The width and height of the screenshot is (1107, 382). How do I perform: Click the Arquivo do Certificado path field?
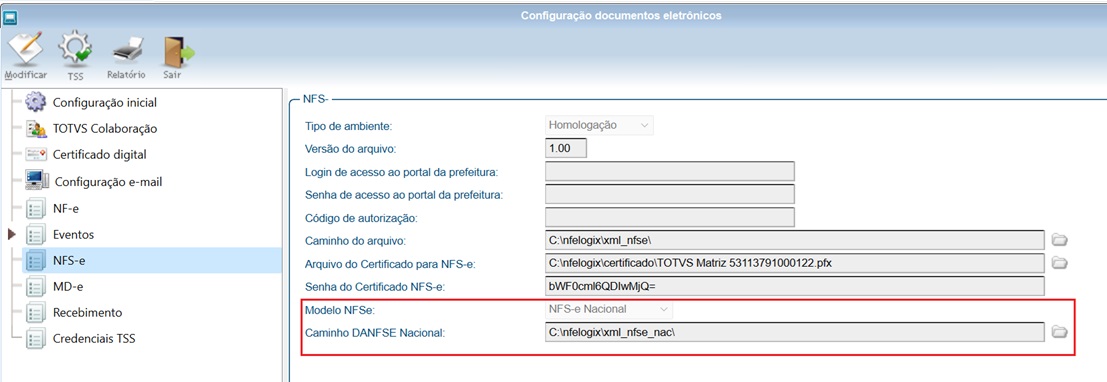click(x=795, y=263)
